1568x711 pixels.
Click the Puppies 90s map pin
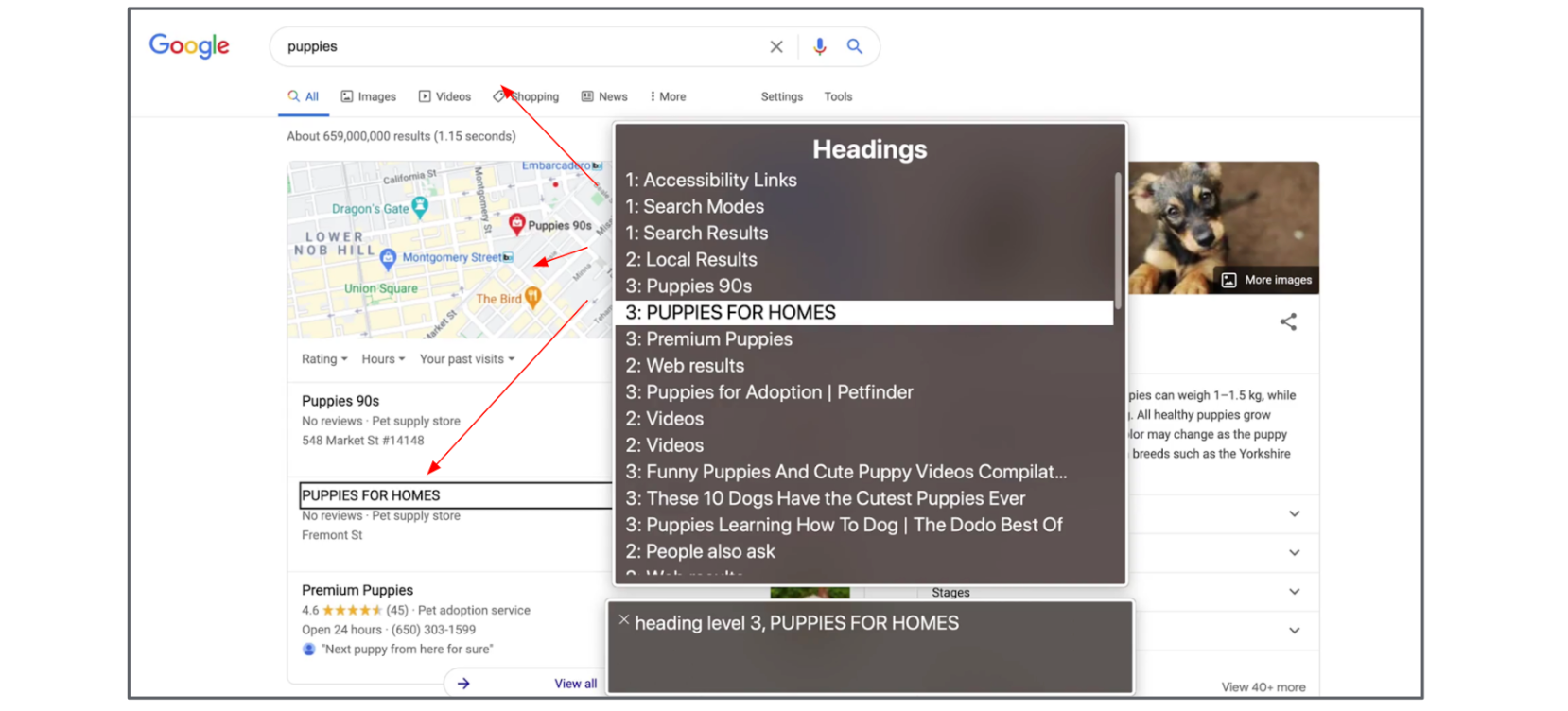pyautogui.click(x=516, y=223)
